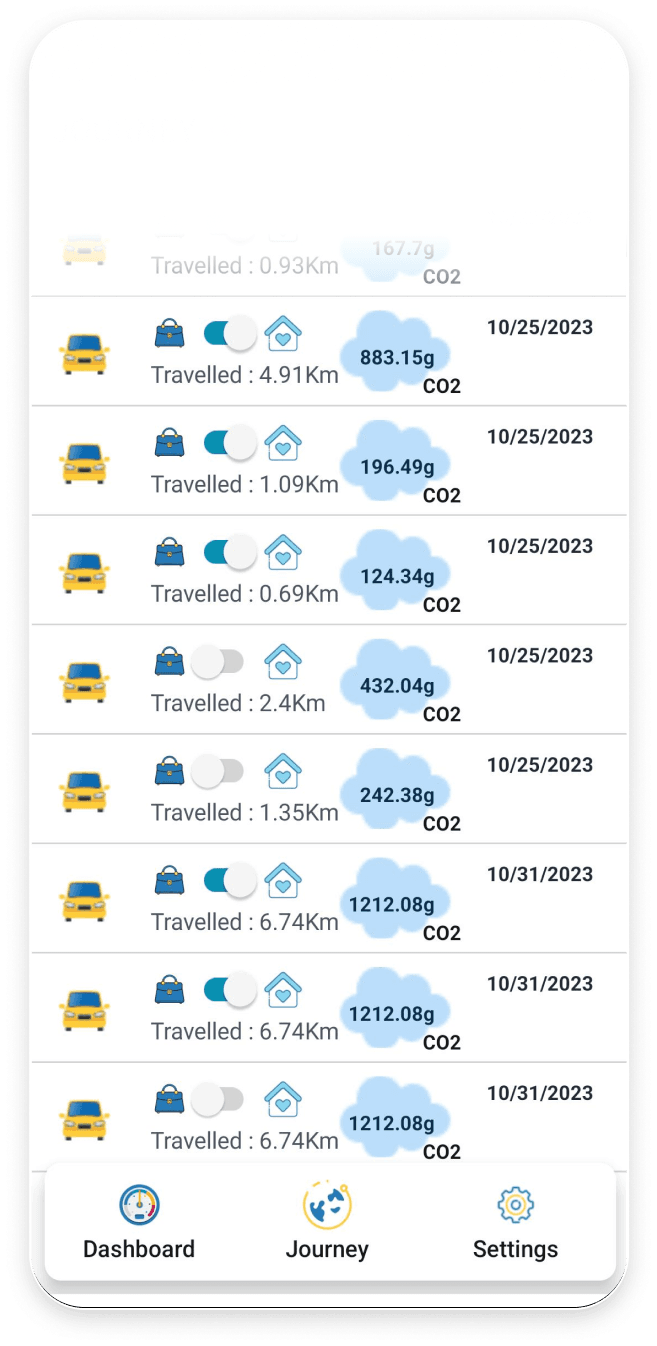Switch to the Journey tab
Screen dimensions: 657x1346
click(327, 1222)
